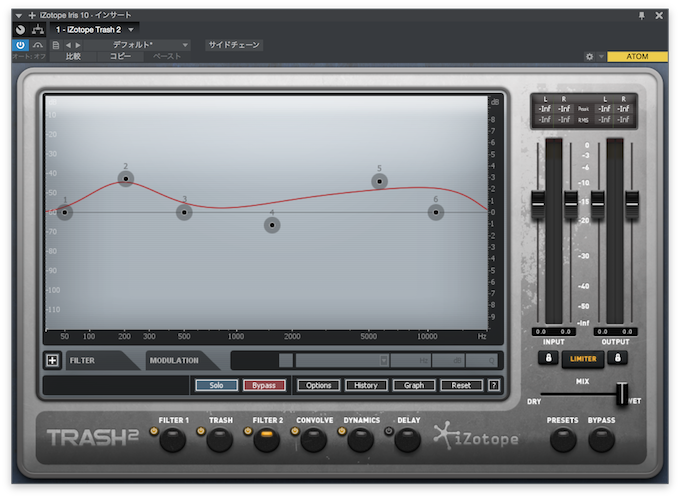Click the CONVOLVE module knob
This screenshot has width=680, height=498.
[314, 440]
